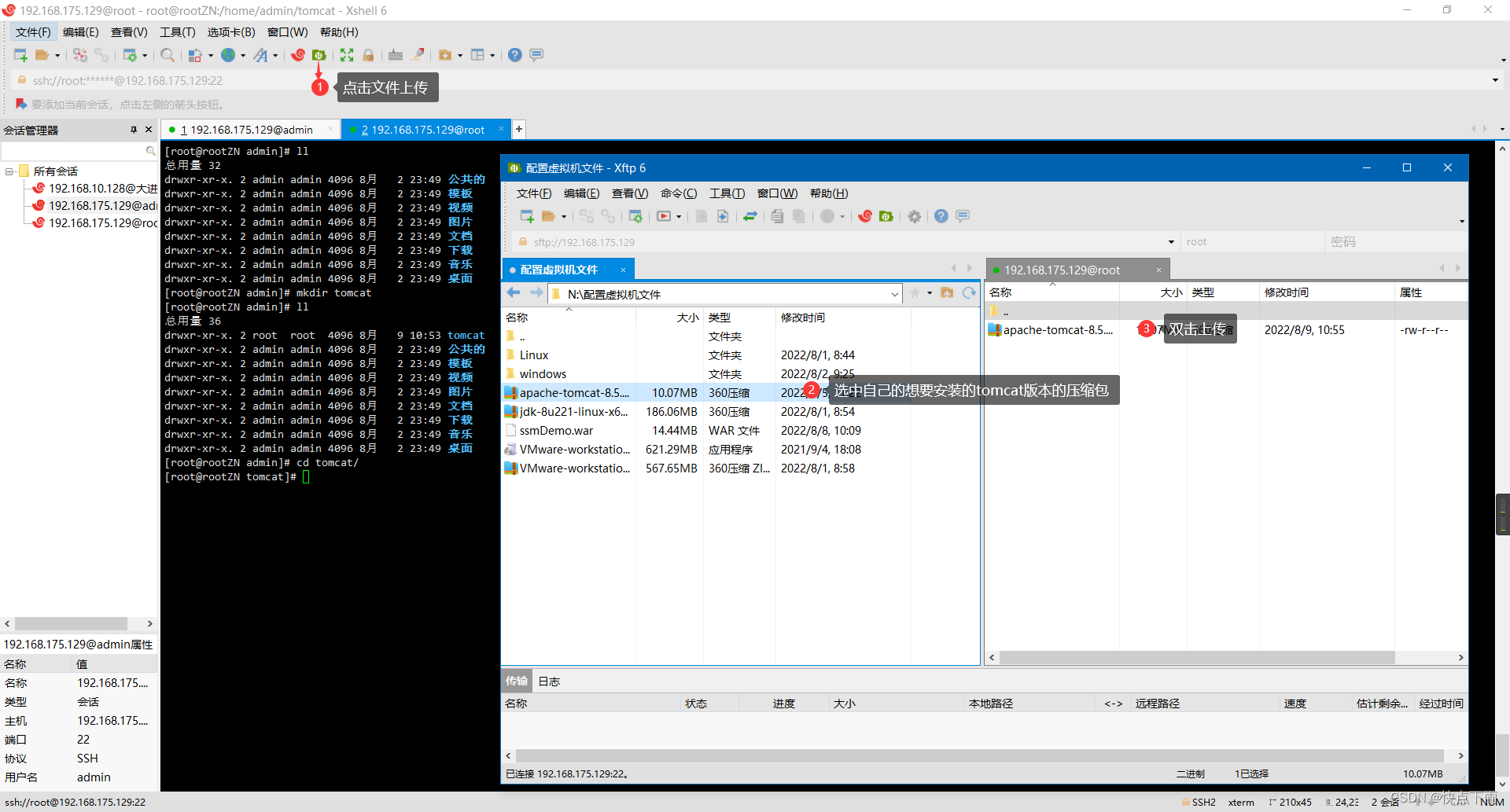Screen dimensions: 1510x812
Task: Click Xshell's New Session toolbar icon
Action: (20, 55)
